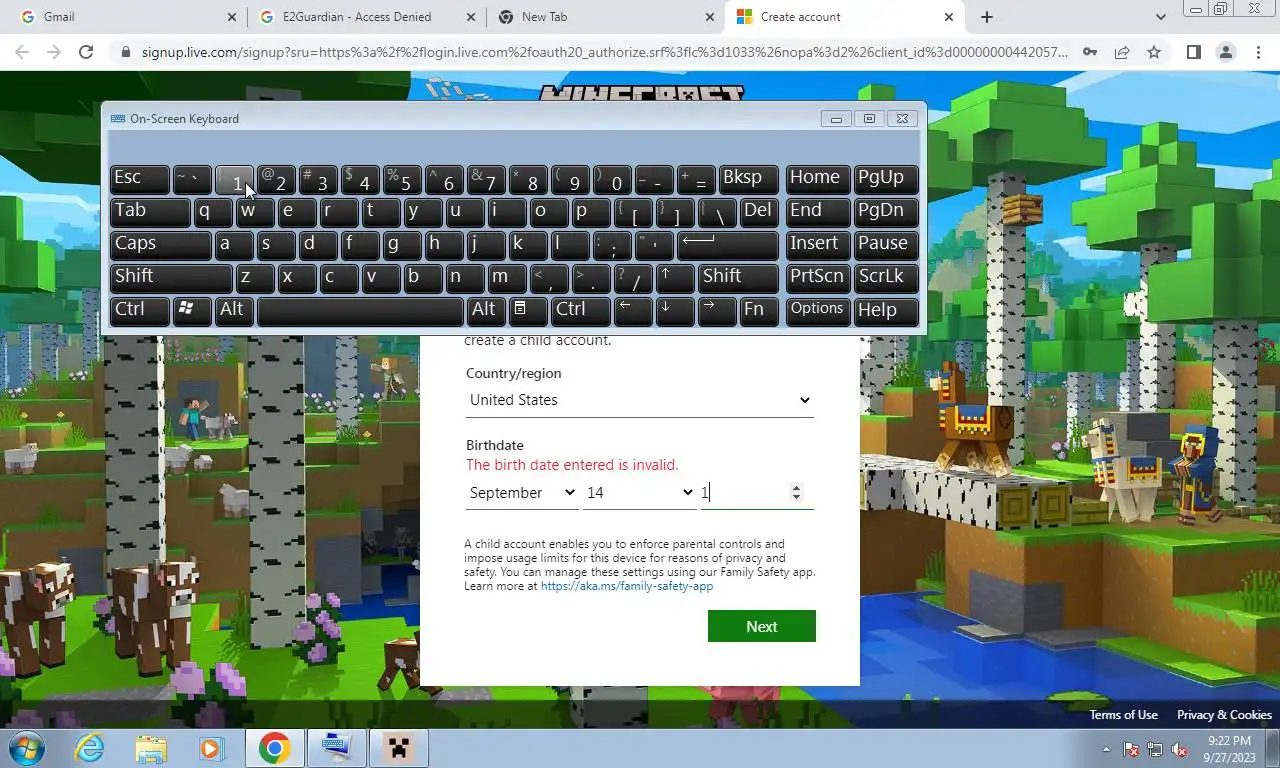
Task: Bookmark this page with the star icon
Action: tap(1154, 52)
